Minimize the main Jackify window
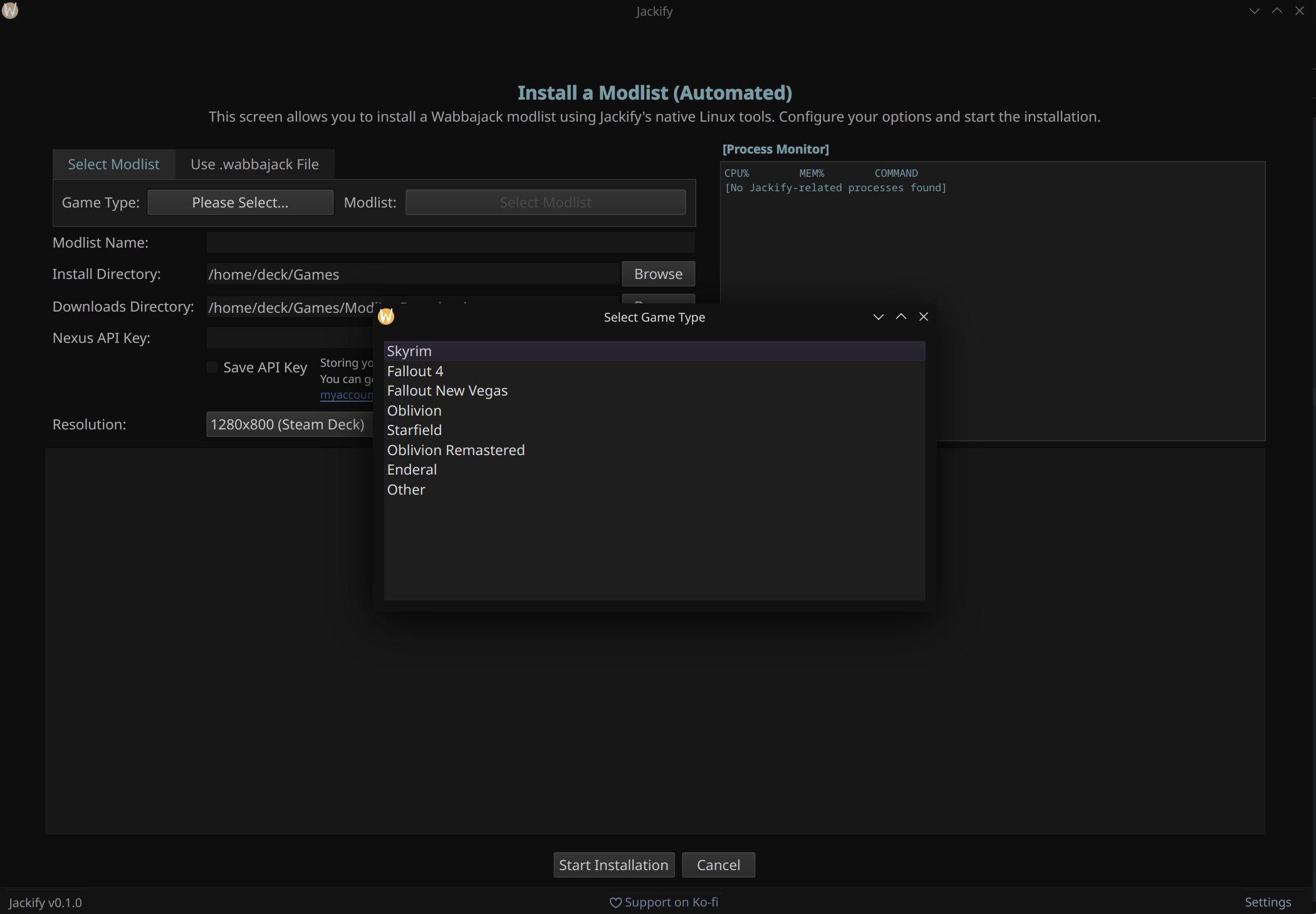This screenshot has height=914, width=1316. click(1254, 11)
